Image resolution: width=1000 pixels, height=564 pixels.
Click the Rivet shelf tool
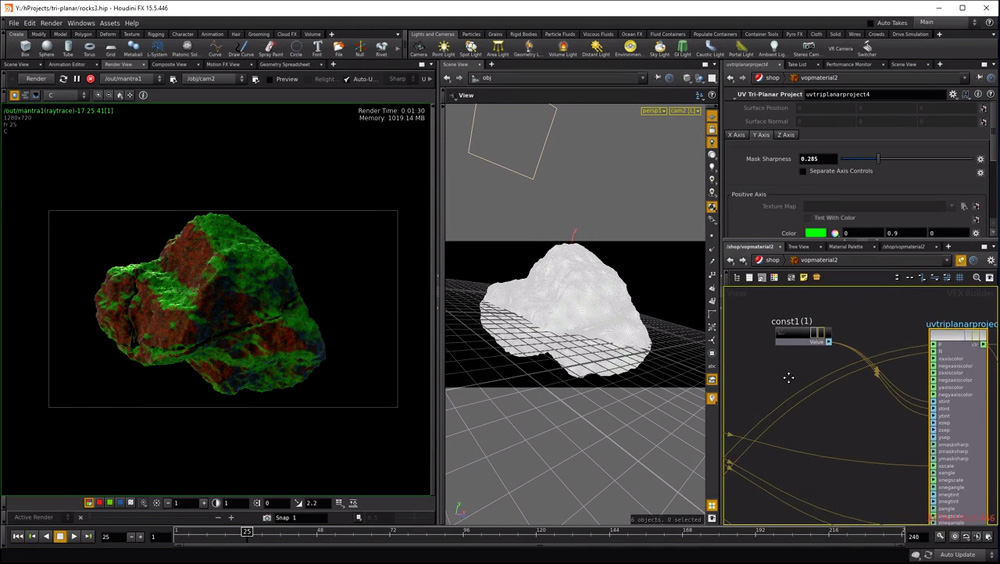pyautogui.click(x=381, y=48)
